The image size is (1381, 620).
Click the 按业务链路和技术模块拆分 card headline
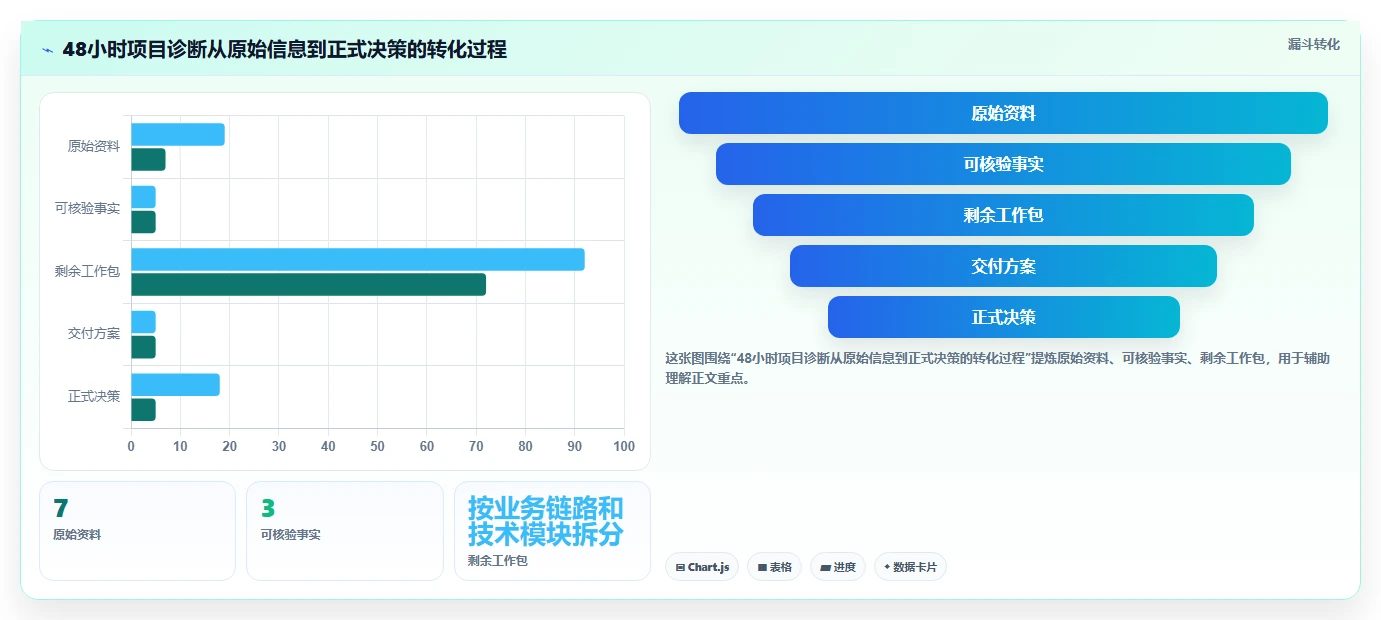546,520
